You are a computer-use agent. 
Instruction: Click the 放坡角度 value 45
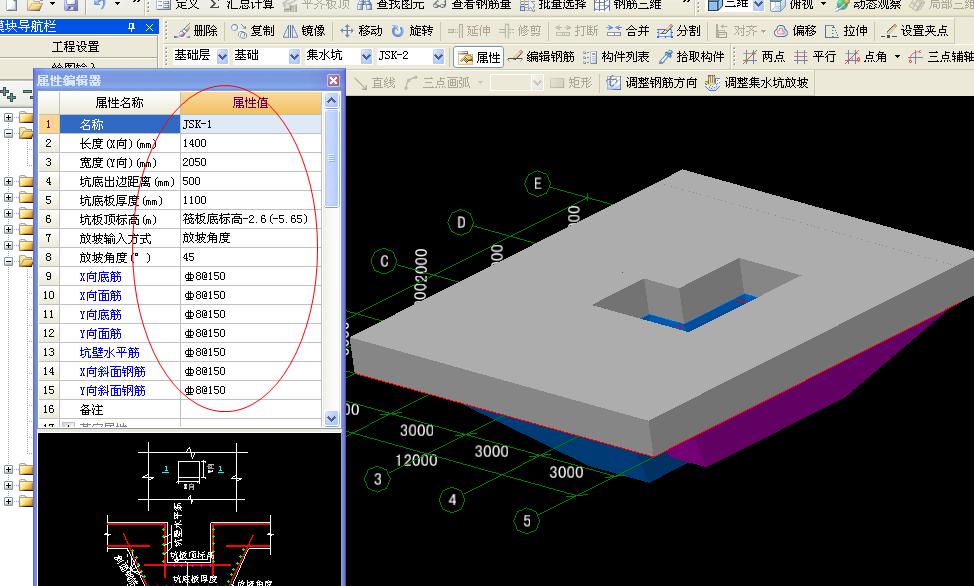[250, 257]
